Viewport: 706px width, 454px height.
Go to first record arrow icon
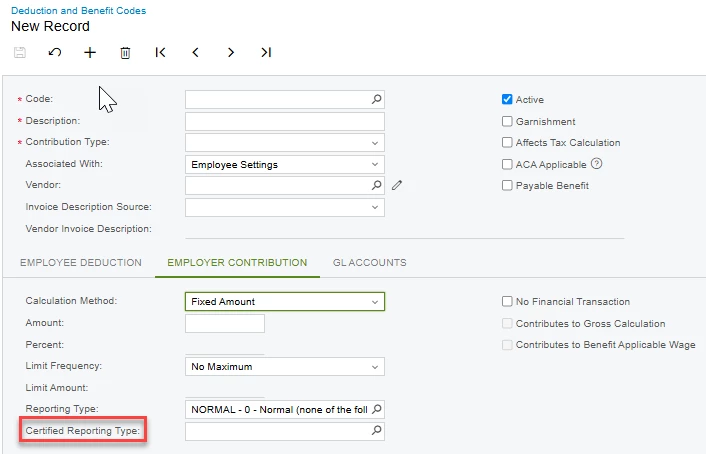pos(160,52)
